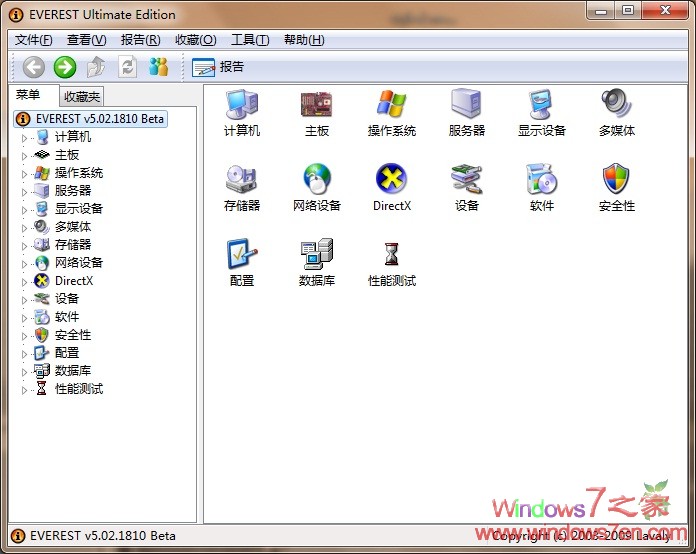Image resolution: width=696 pixels, height=554 pixels.
Task: Open the 计算机 icon in main panel
Action: coord(241,105)
